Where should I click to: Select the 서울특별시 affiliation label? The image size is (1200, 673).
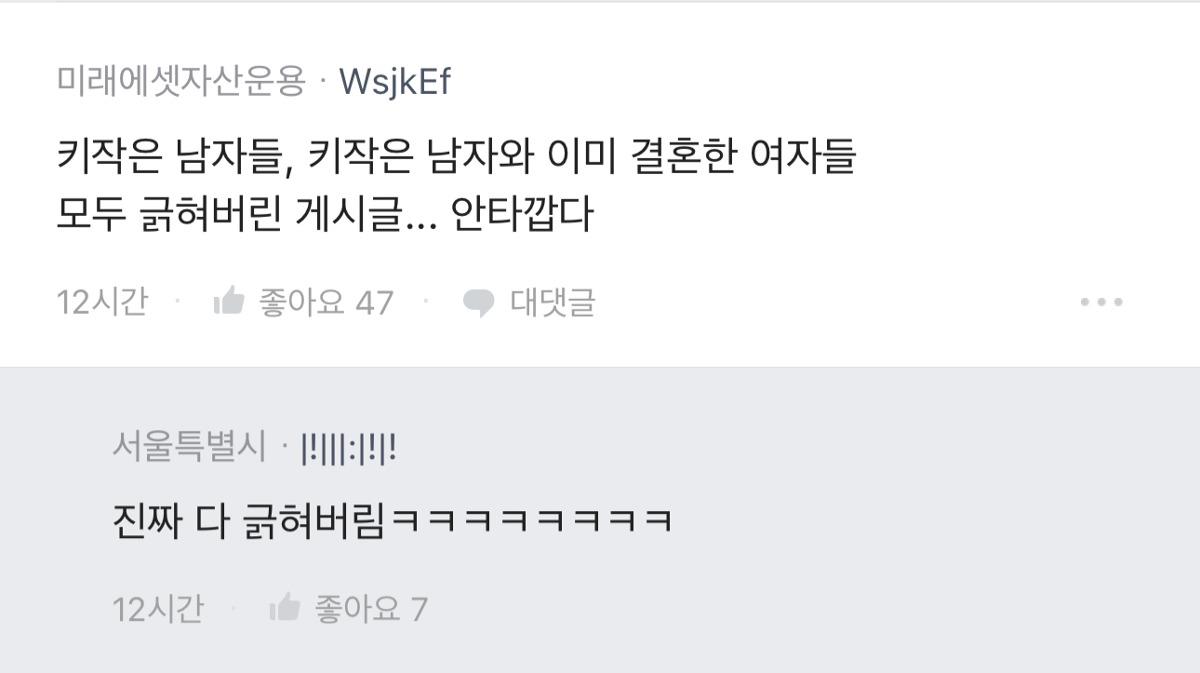click(190, 448)
